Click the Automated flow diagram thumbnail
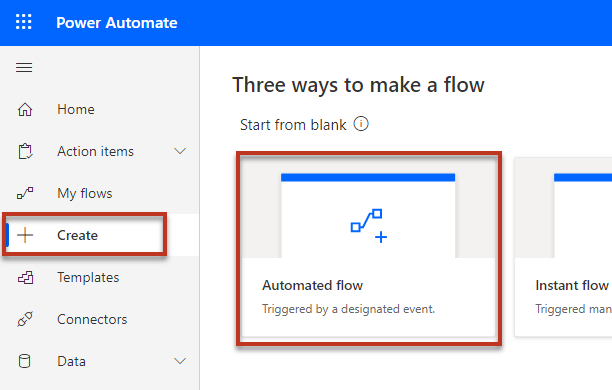The height and width of the screenshot is (390, 612). (x=368, y=215)
